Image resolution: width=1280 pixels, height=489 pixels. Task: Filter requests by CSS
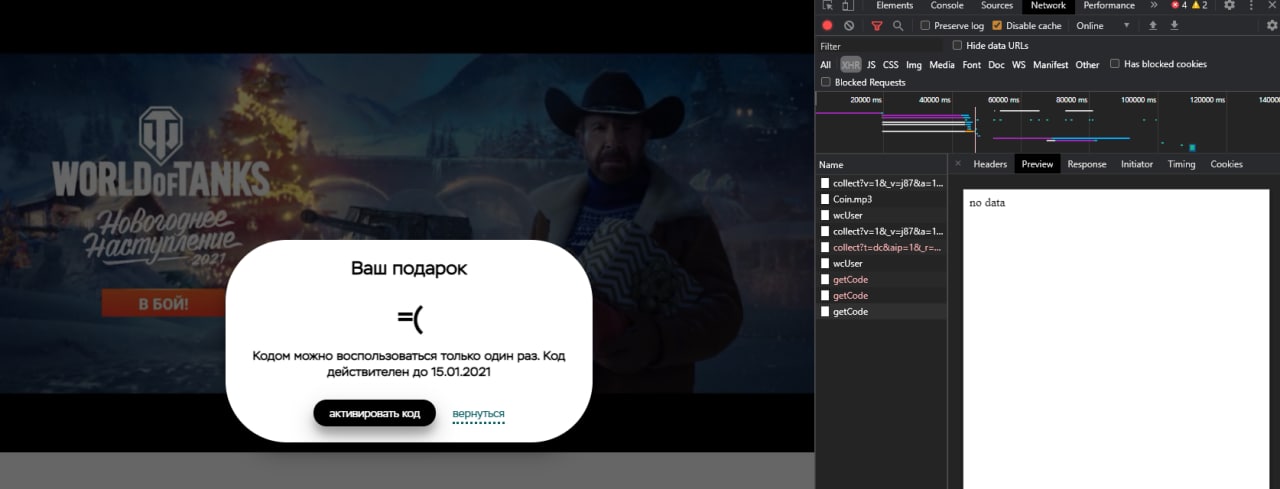pyautogui.click(x=890, y=65)
